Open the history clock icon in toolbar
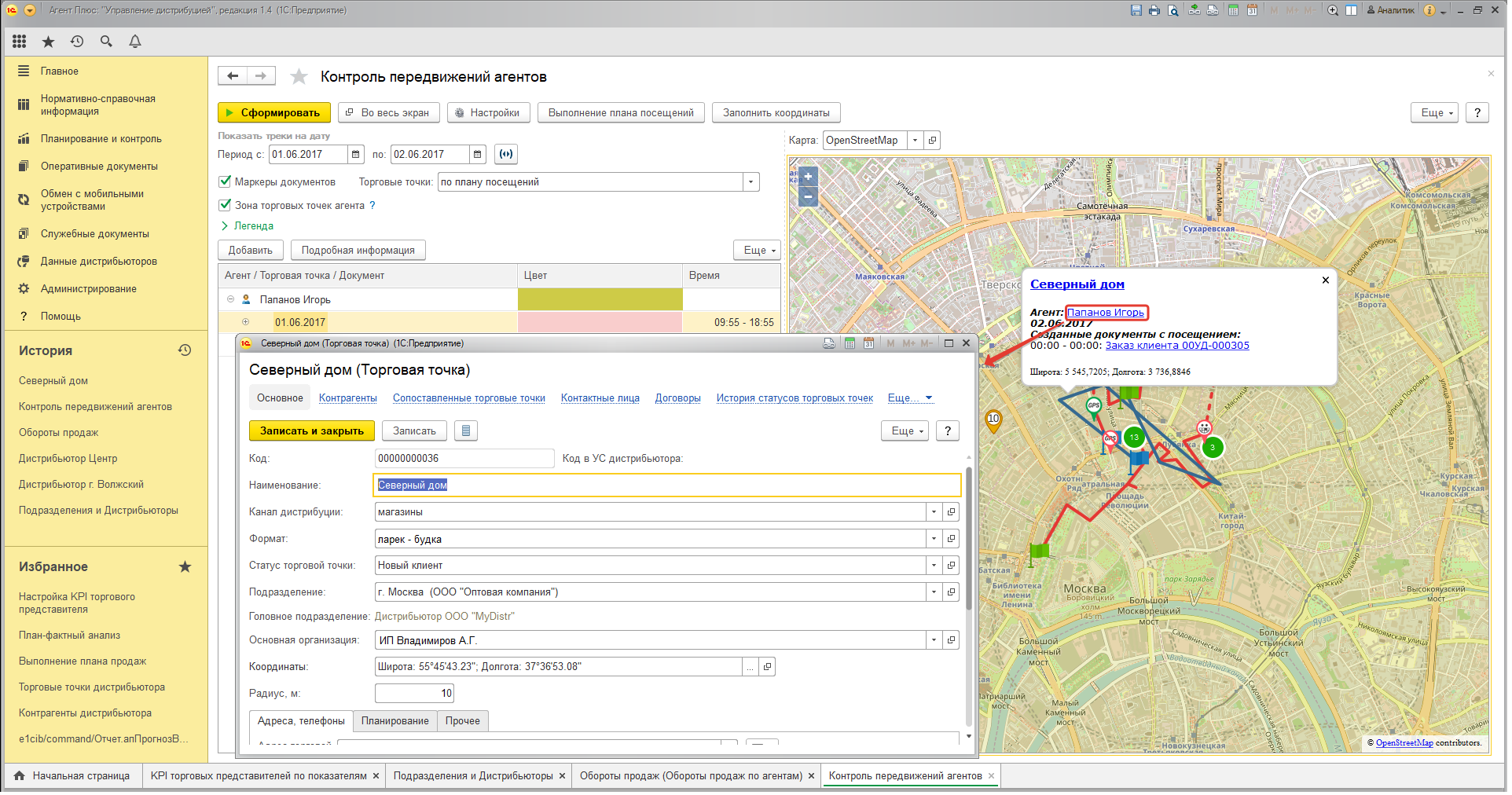Viewport: 1512px width, 795px height. (x=77, y=42)
